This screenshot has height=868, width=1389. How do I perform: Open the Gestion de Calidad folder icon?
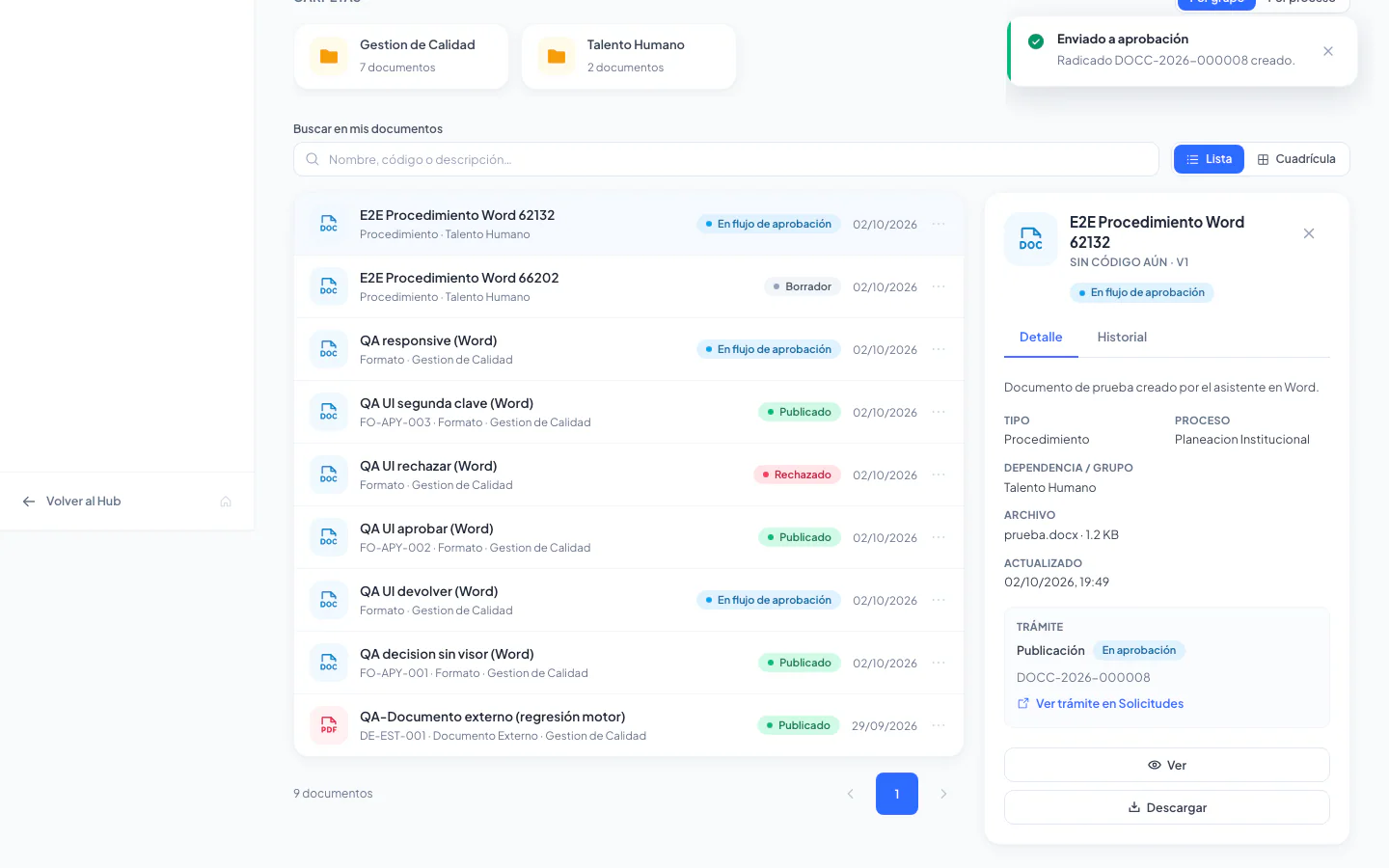pyautogui.click(x=329, y=56)
